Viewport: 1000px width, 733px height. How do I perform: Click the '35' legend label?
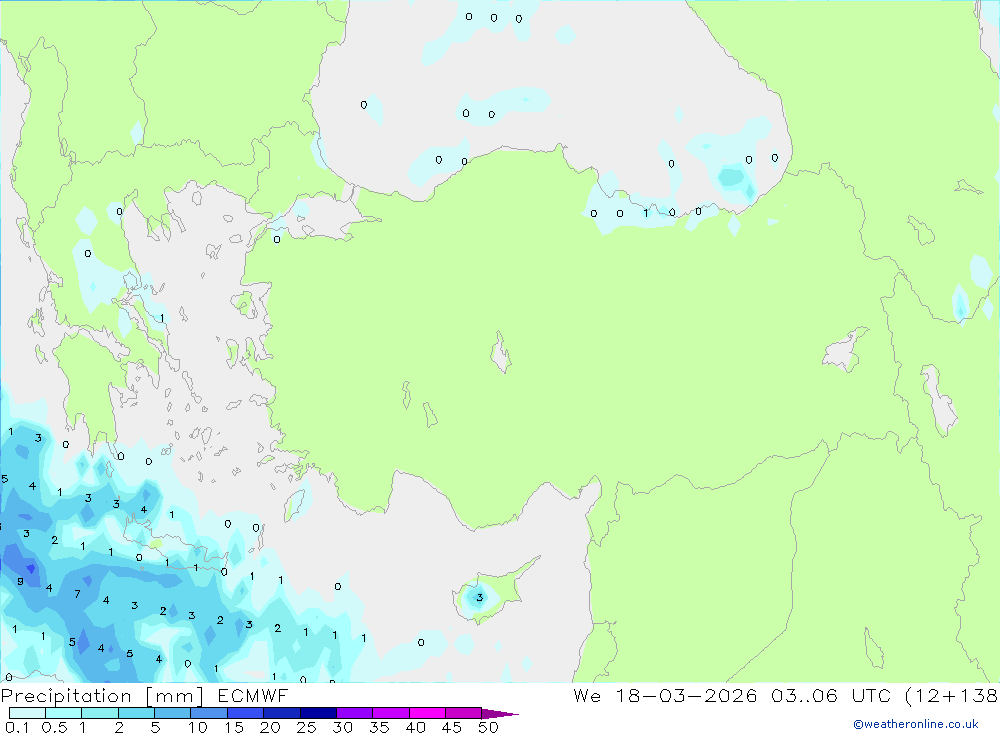(x=379, y=727)
